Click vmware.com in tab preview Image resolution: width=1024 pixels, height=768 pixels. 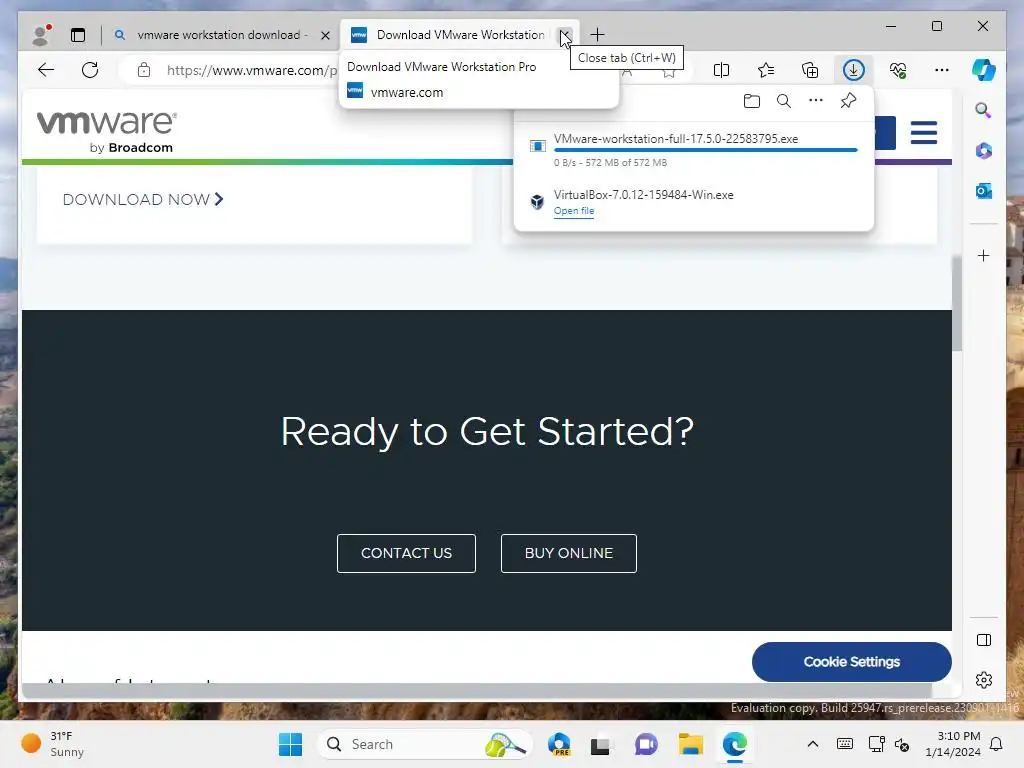(407, 93)
